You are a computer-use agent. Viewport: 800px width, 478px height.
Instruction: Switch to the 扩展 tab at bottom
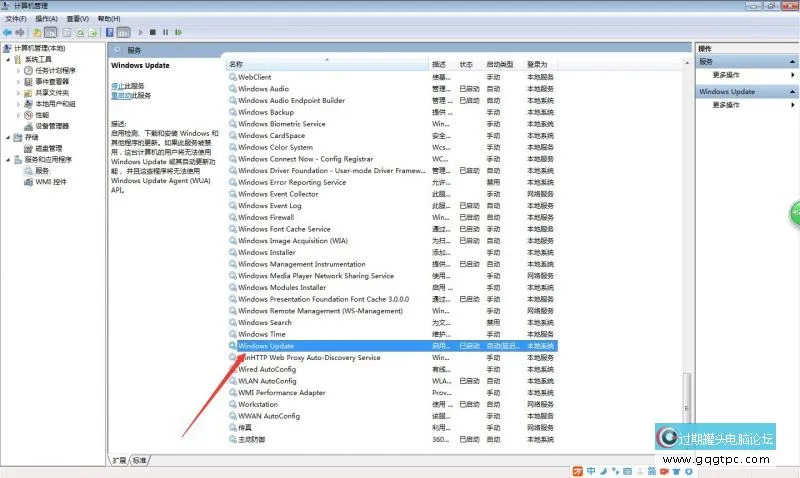click(119, 460)
